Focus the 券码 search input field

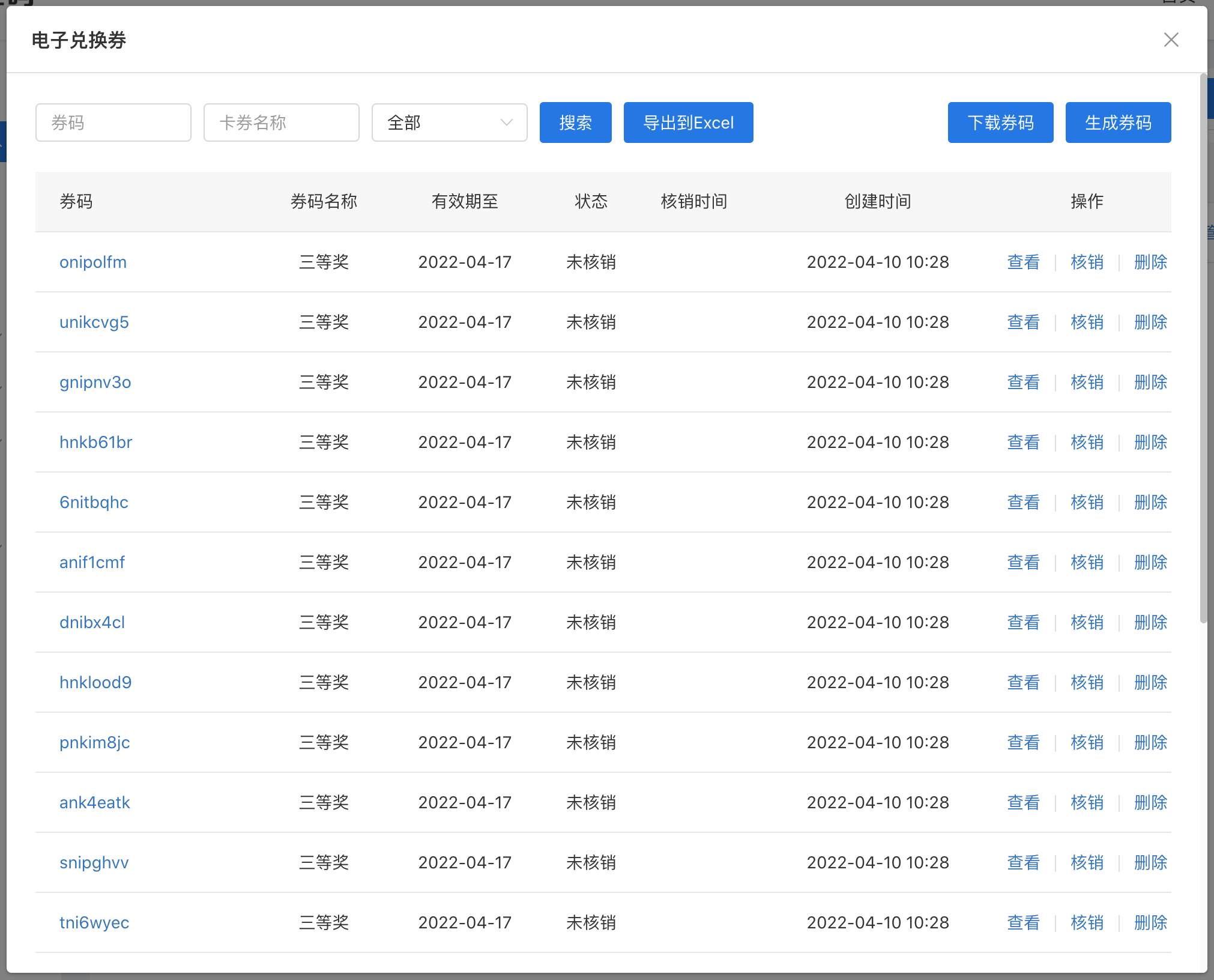coord(113,122)
